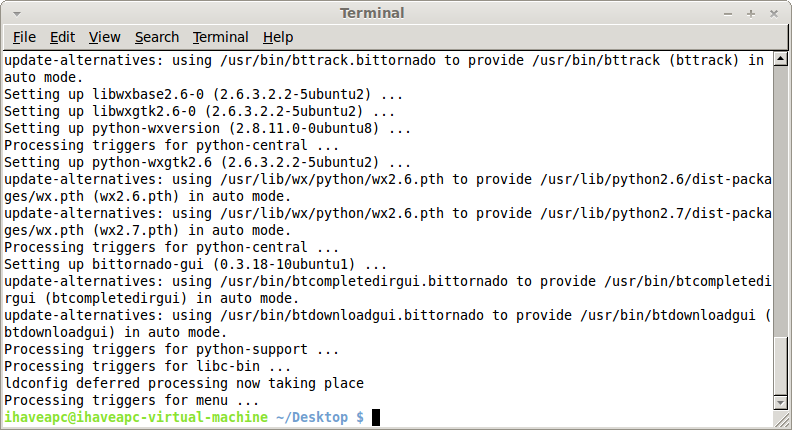Minimize the Terminal window
The image size is (792, 430).
pyautogui.click(x=728, y=14)
